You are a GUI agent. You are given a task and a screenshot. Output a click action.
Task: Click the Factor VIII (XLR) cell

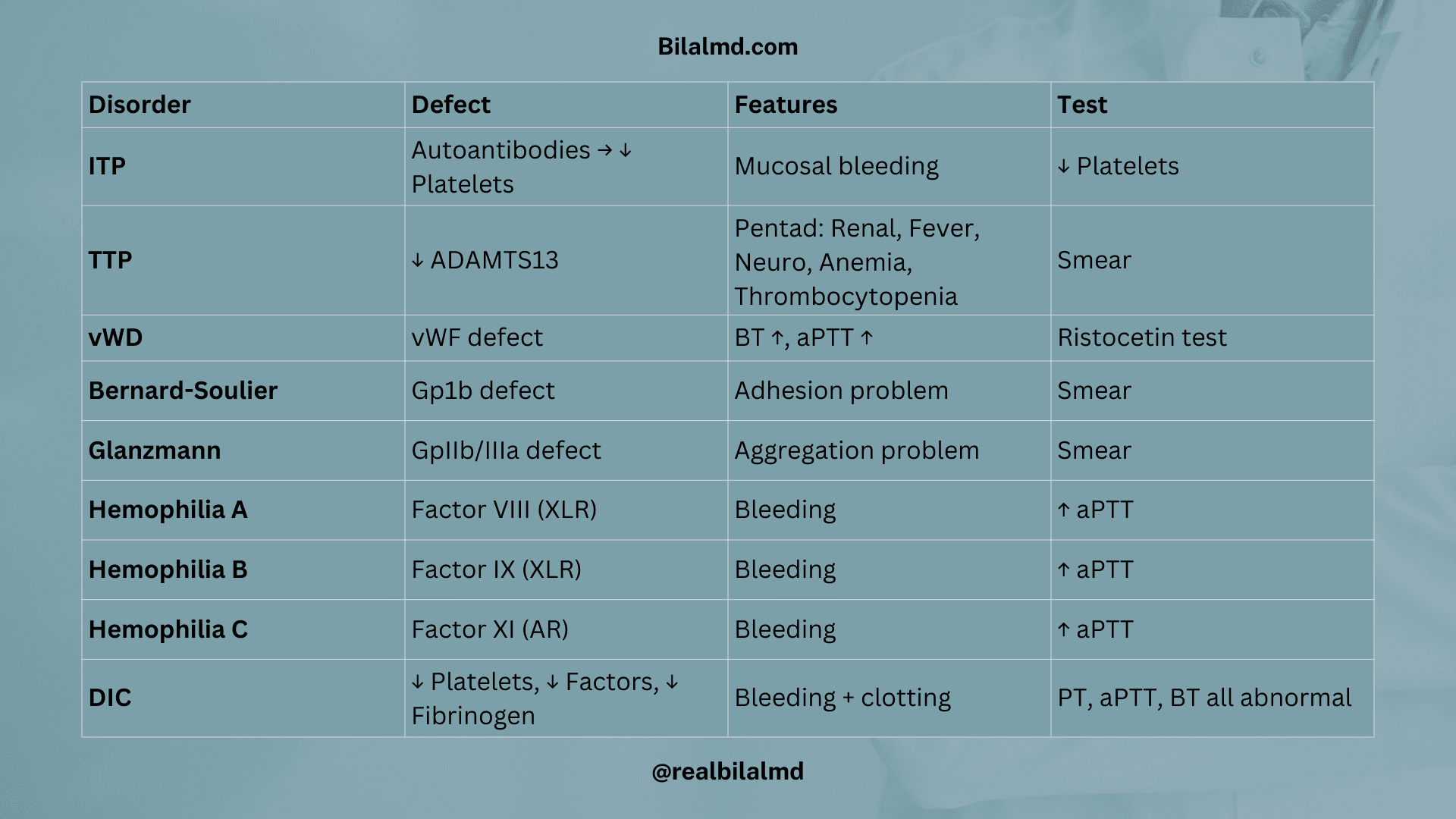coord(504,510)
